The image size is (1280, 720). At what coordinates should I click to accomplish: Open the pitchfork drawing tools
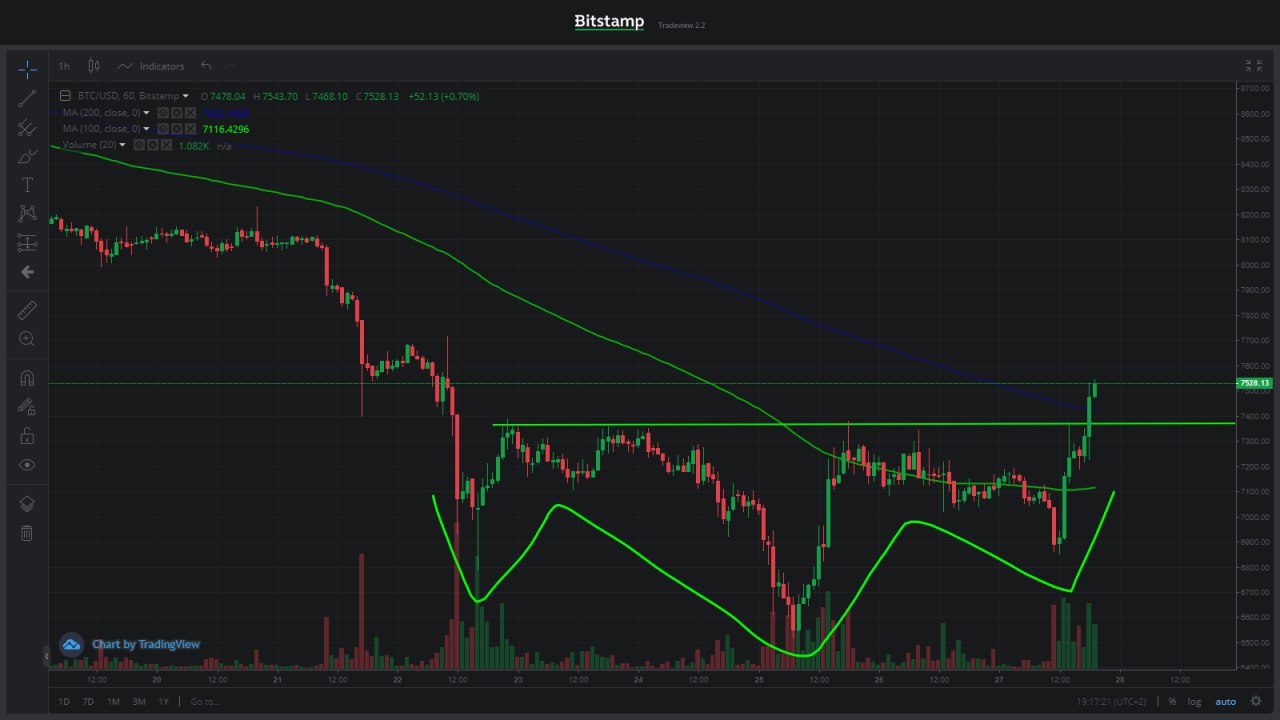(27, 127)
